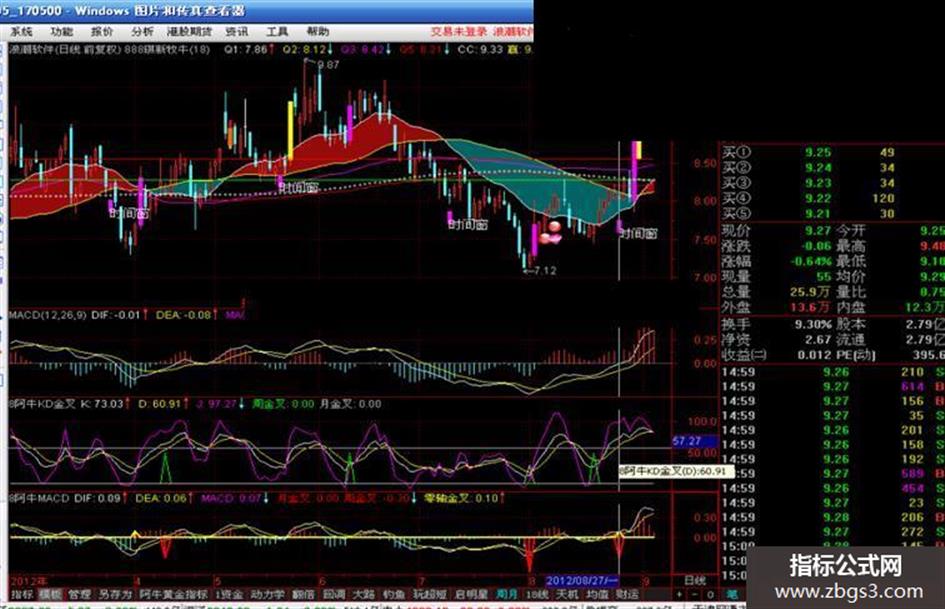Select the 钓鱼 template tab
Viewport: 945px width, 609px height.
point(394,594)
